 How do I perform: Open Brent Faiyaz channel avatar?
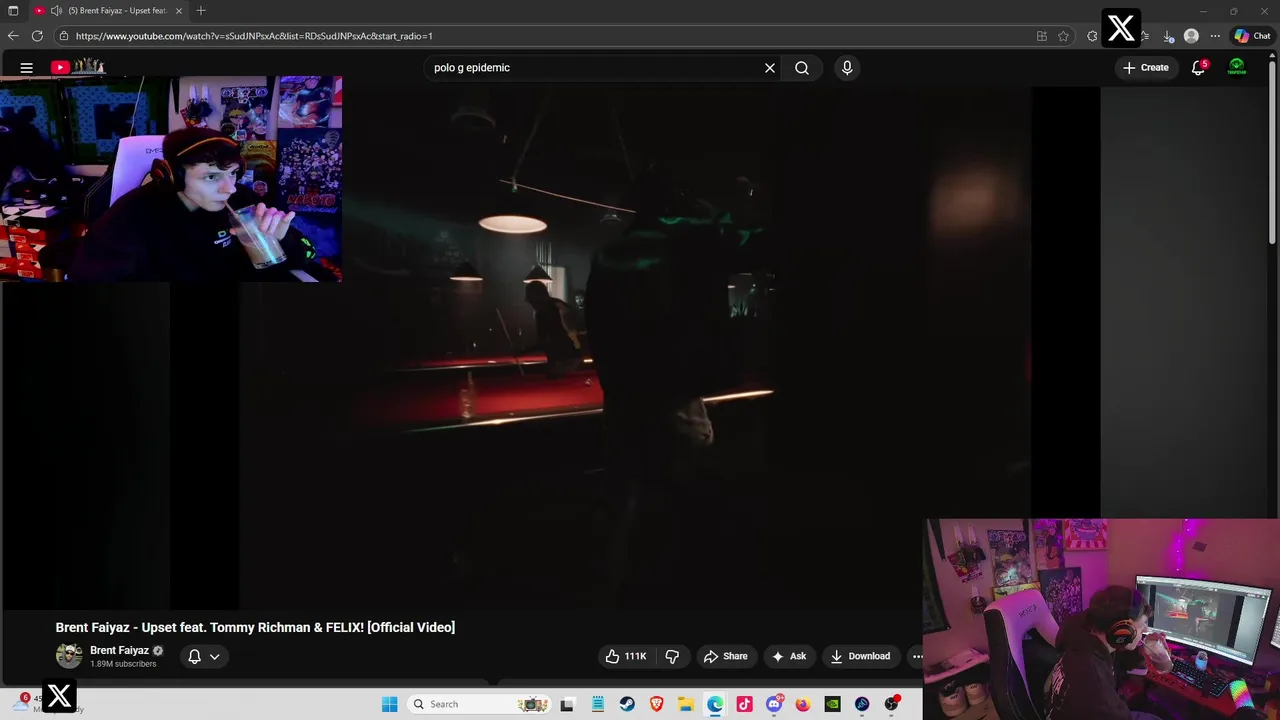click(69, 656)
